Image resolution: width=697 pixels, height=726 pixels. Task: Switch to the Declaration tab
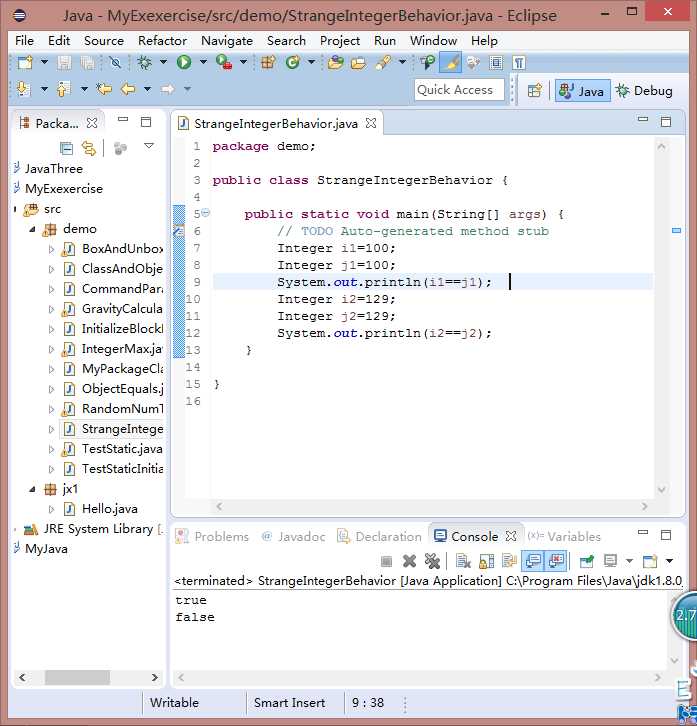coord(379,537)
